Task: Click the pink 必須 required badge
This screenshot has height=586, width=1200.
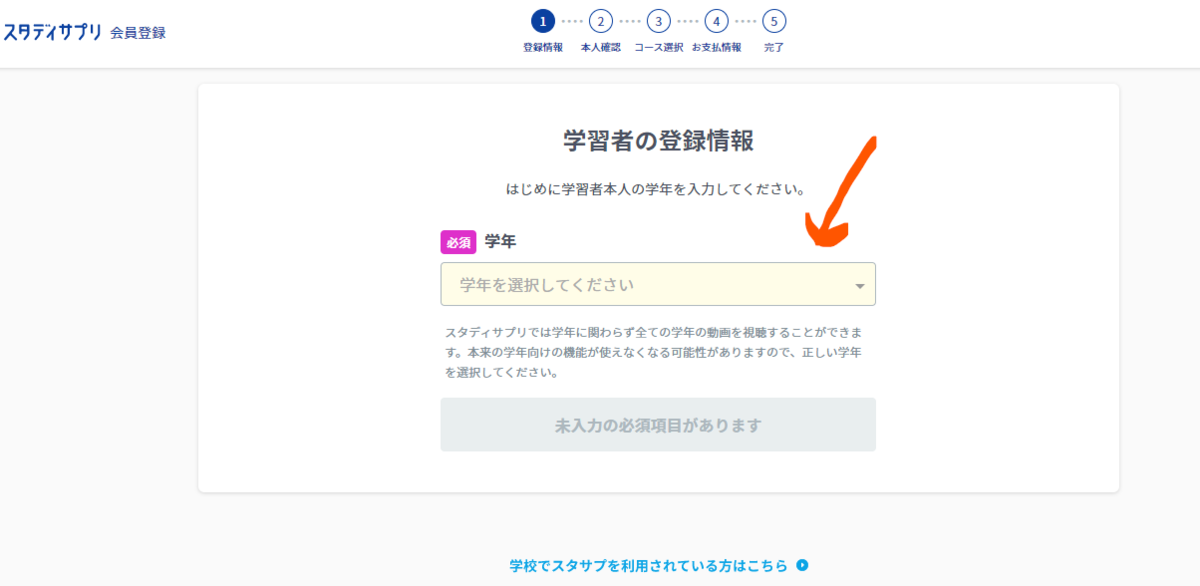Action: pyautogui.click(x=458, y=239)
